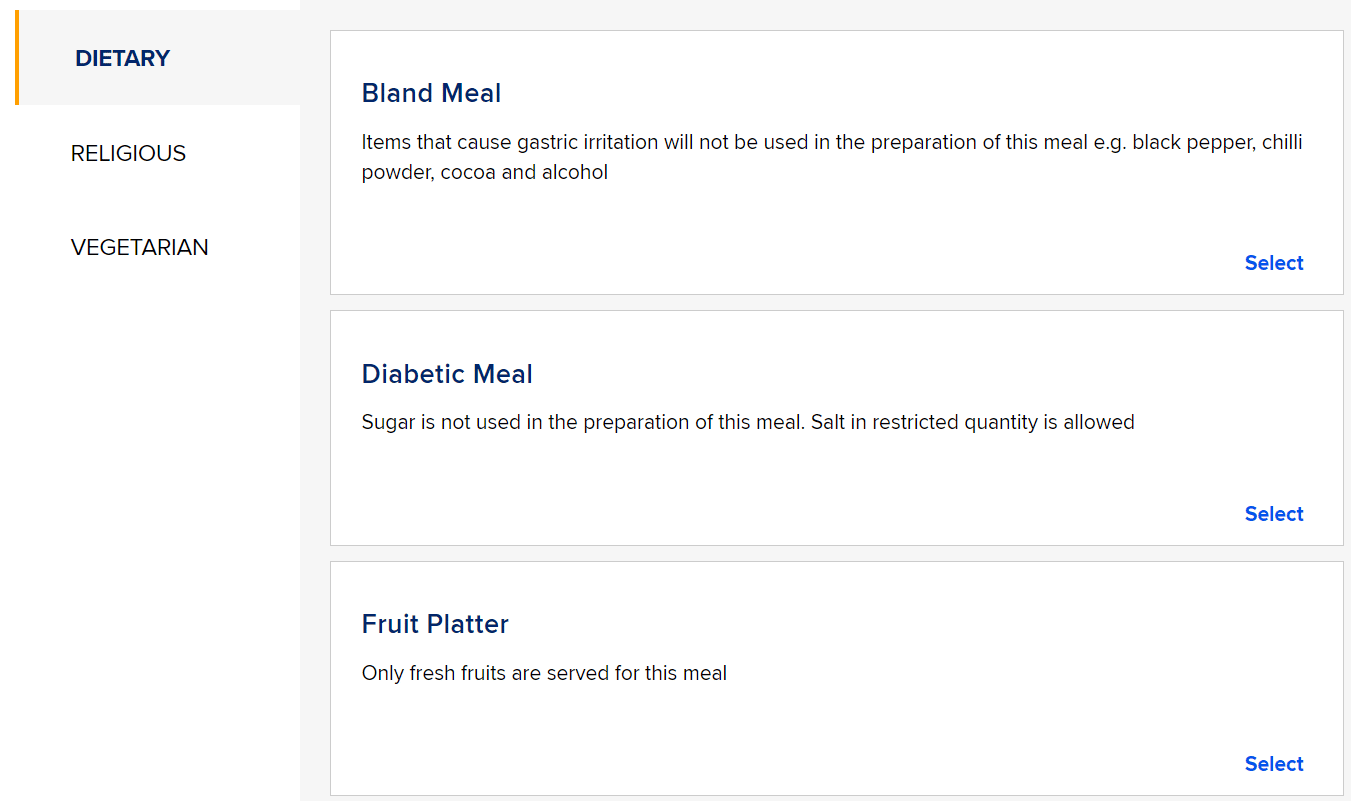Show the Vegetarian meal options
The height and width of the screenshot is (801, 1351).
(x=140, y=247)
